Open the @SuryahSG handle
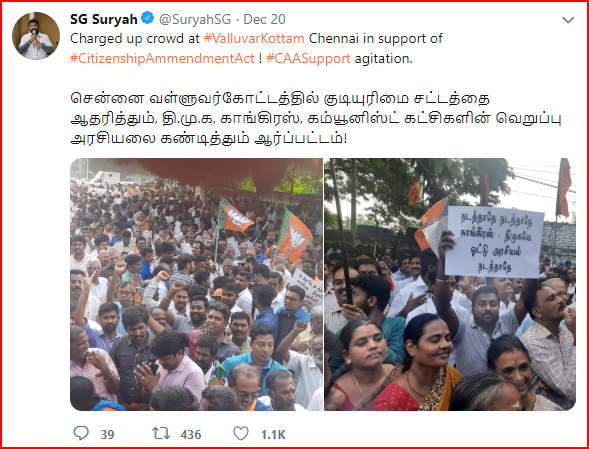This screenshot has width=589, height=449. [x=195, y=19]
